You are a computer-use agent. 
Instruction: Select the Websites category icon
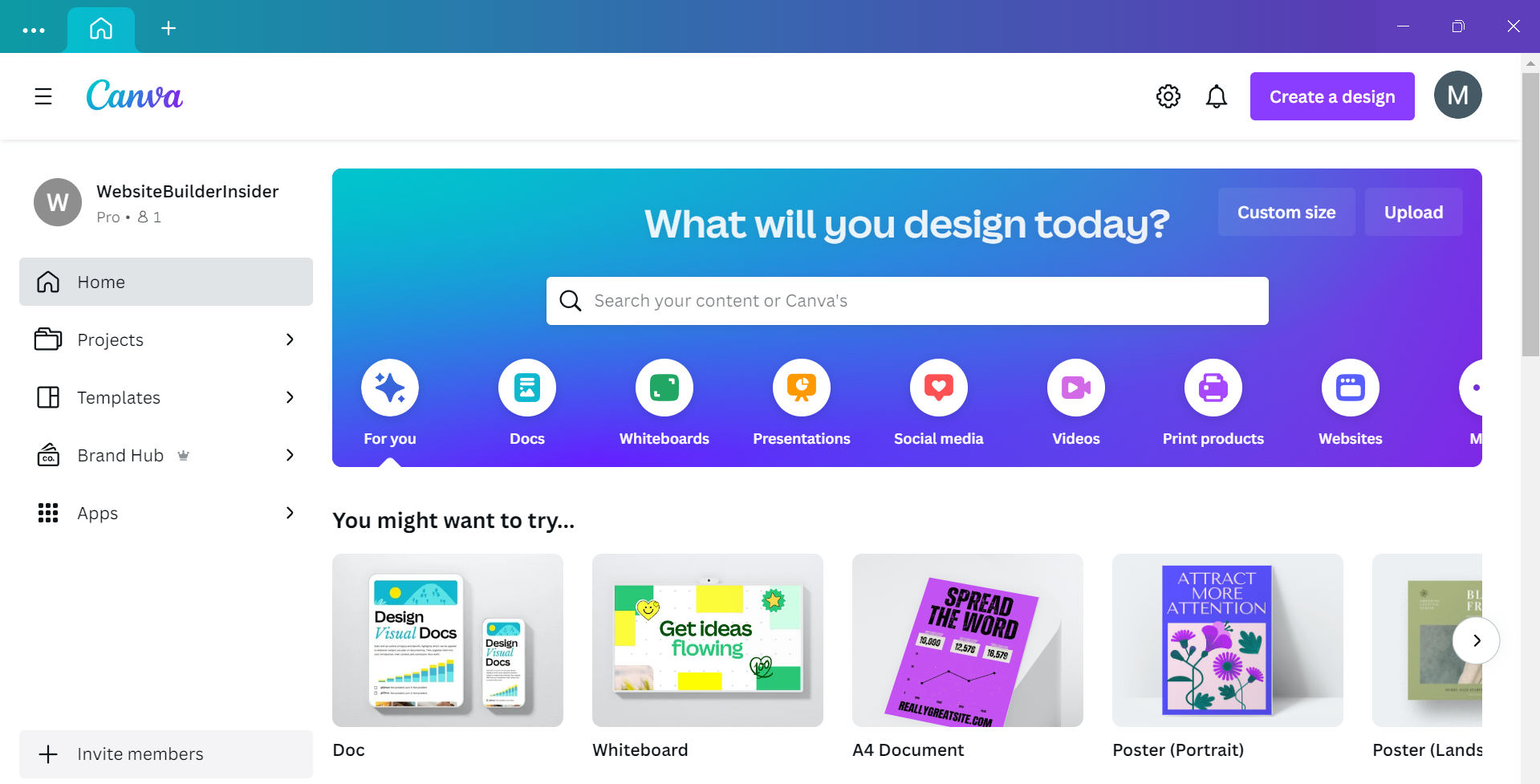tap(1350, 388)
